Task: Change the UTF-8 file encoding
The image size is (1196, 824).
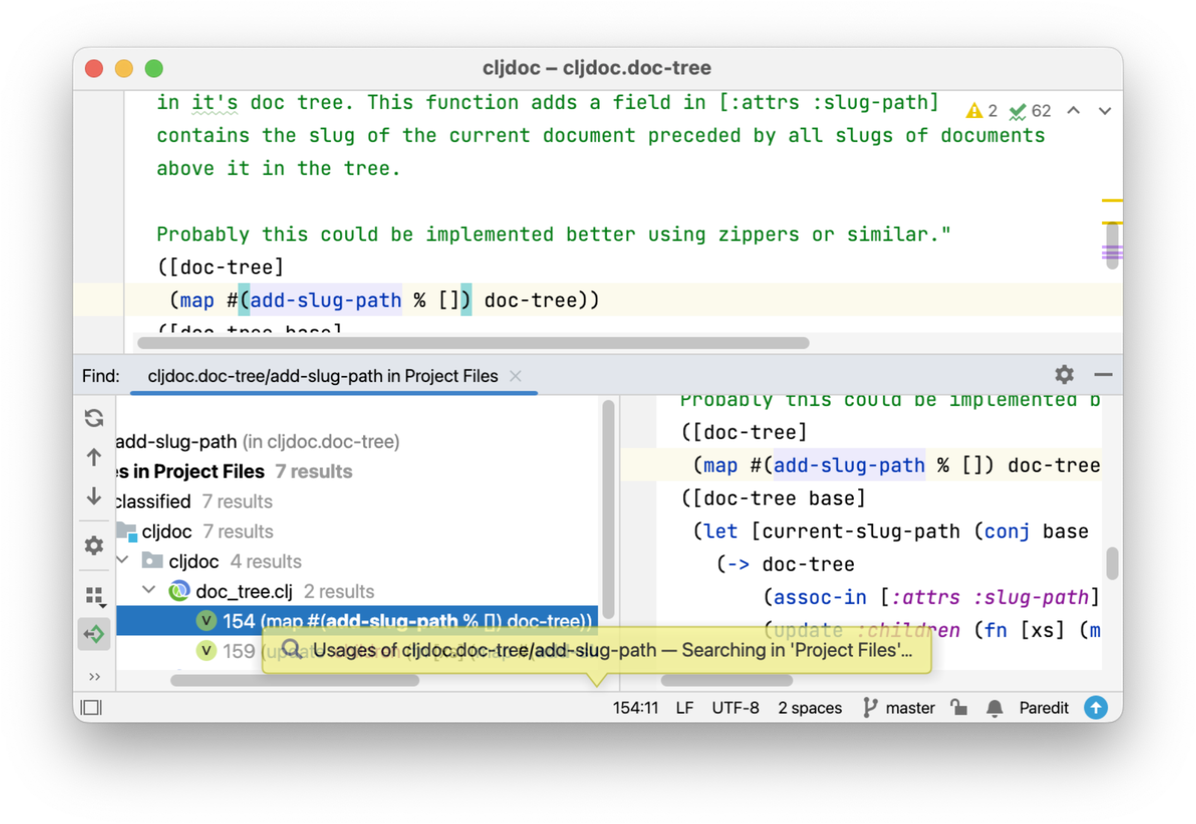Action: point(735,708)
